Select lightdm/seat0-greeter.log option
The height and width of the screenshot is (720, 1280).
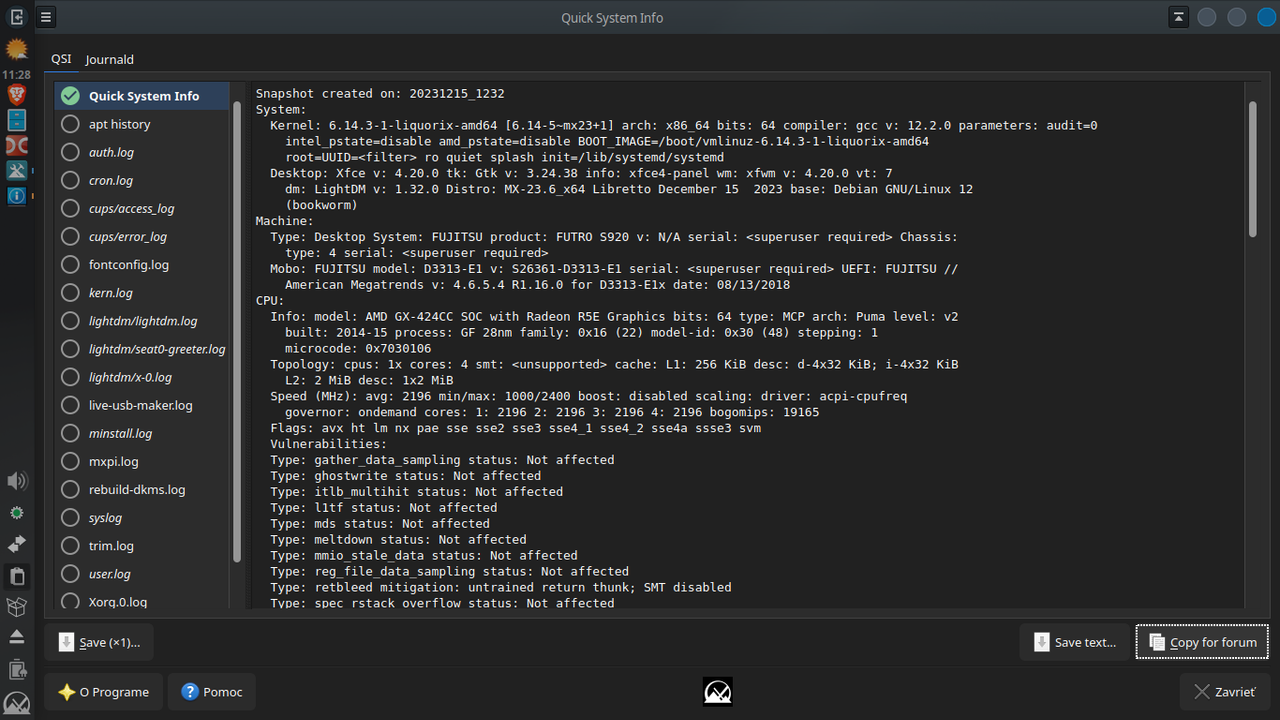[142, 349]
